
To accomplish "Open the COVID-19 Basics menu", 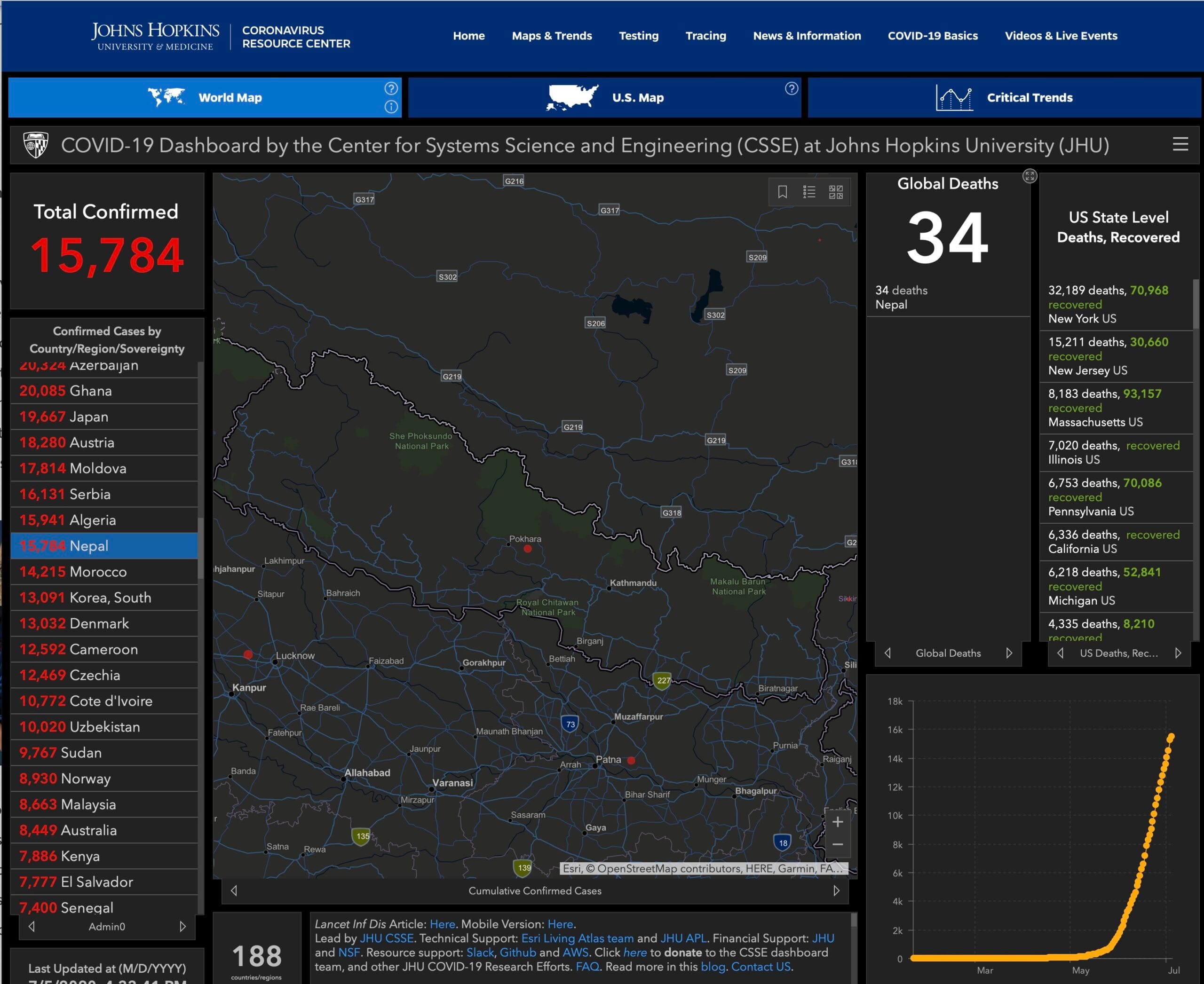I will pos(932,36).
